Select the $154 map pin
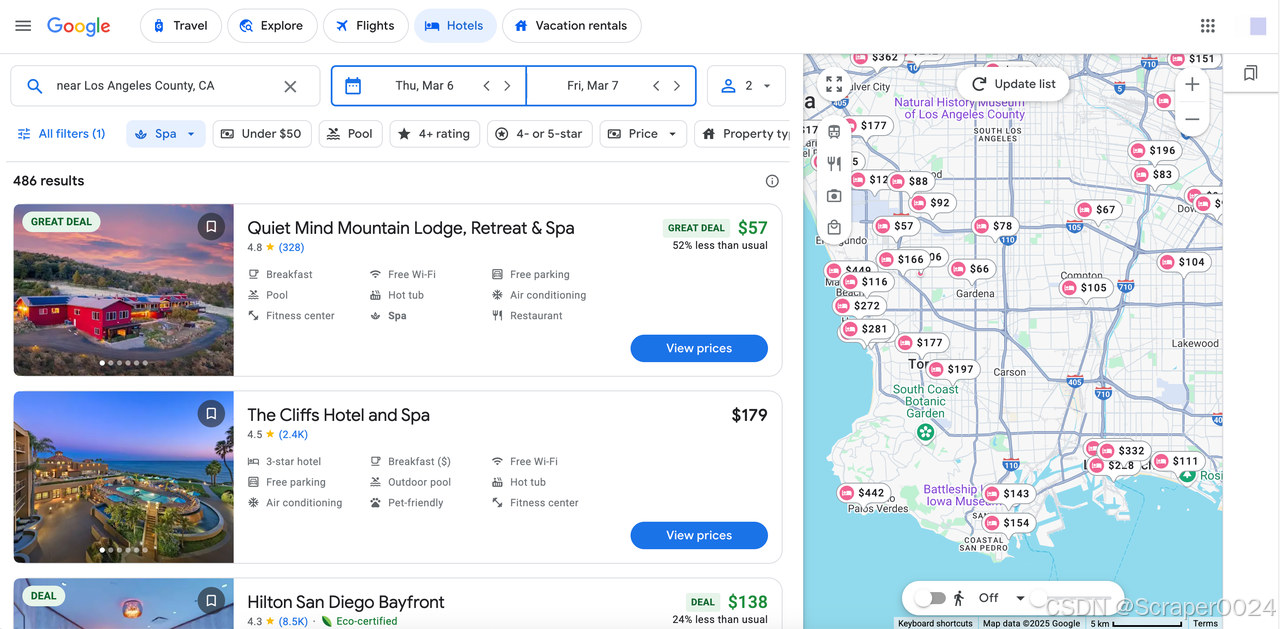 click(x=1006, y=523)
